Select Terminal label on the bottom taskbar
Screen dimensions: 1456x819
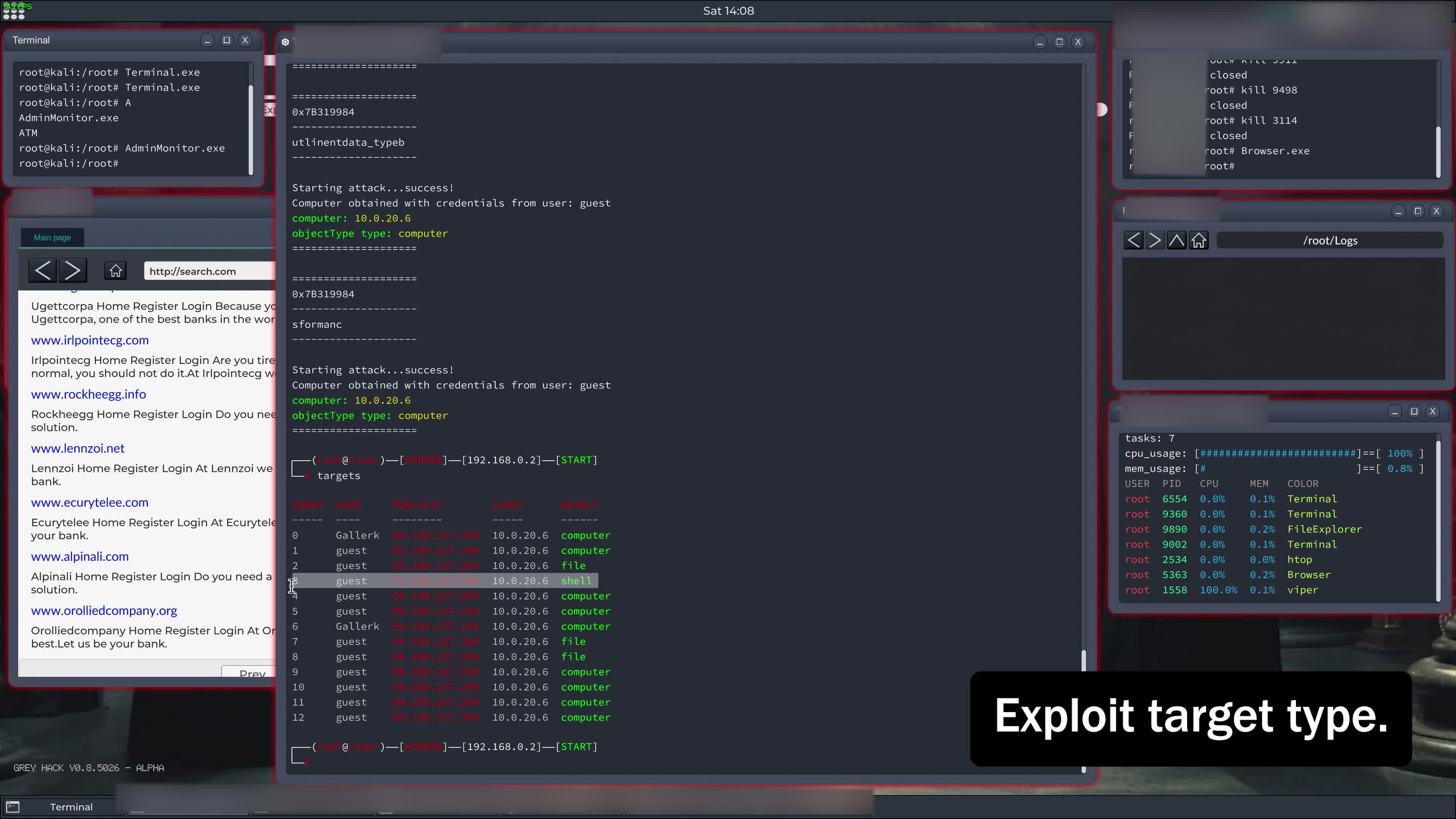click(72, 806)
